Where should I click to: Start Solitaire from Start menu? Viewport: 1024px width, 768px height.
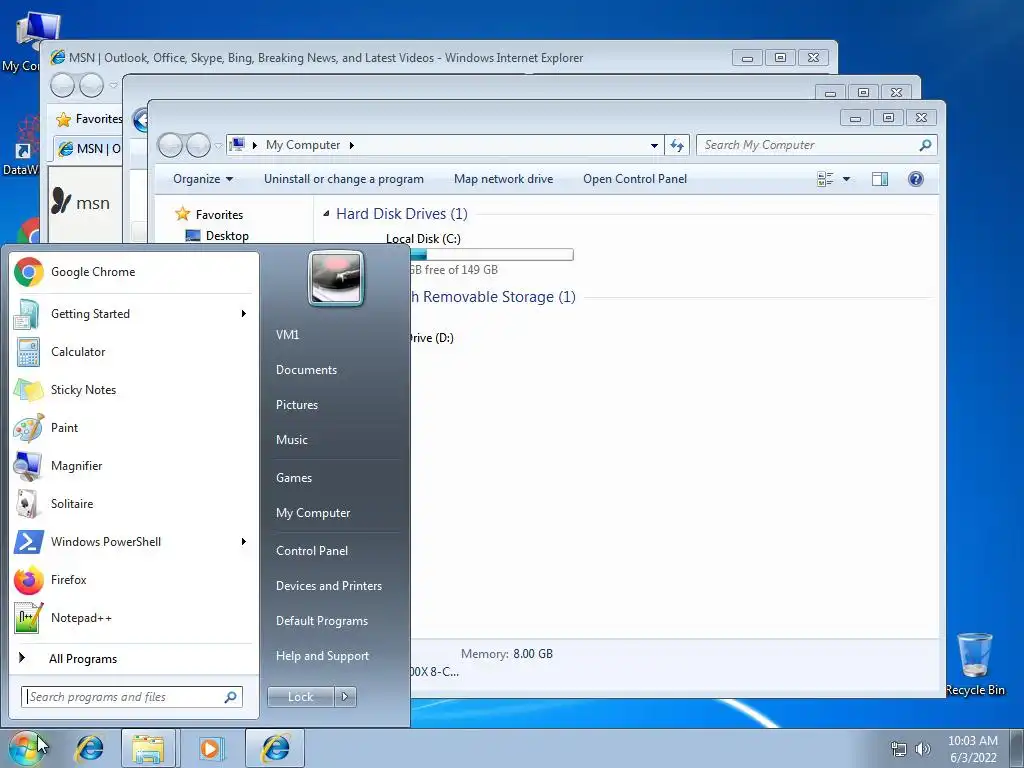coord(134,504)
